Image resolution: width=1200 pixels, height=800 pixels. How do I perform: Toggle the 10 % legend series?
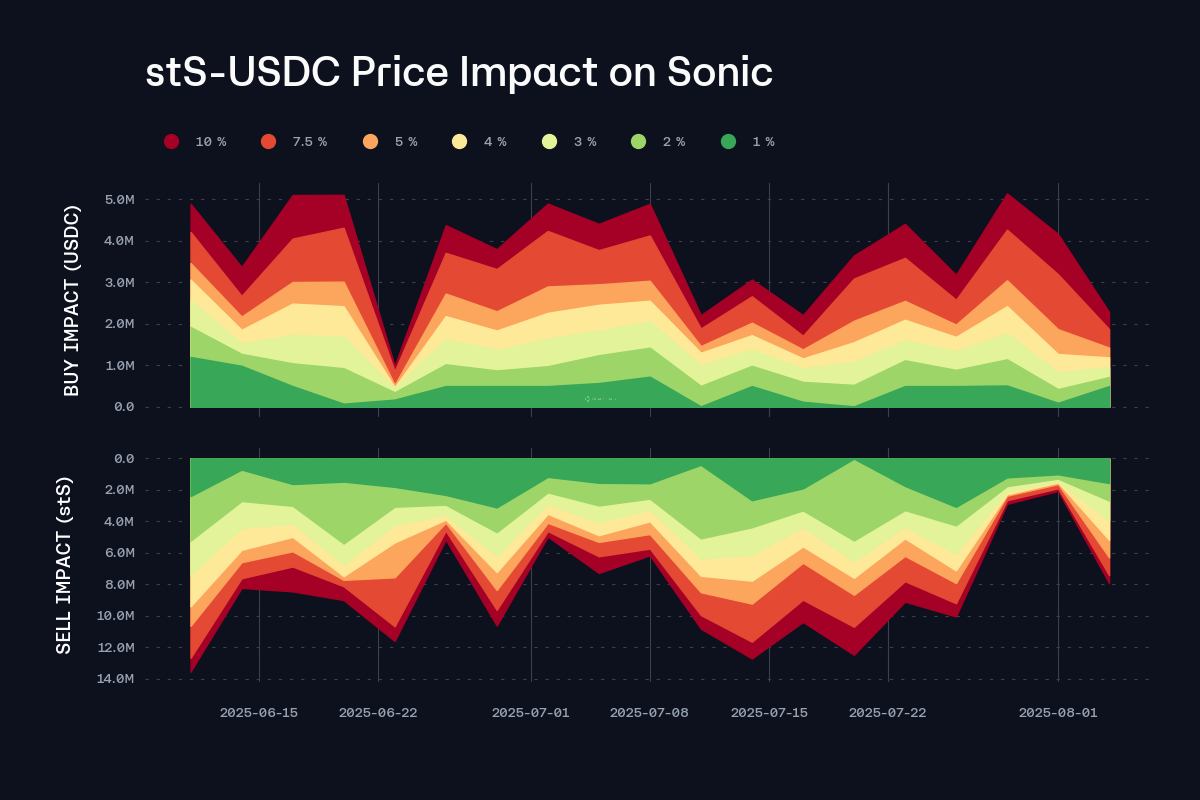[x=172, y=142]
